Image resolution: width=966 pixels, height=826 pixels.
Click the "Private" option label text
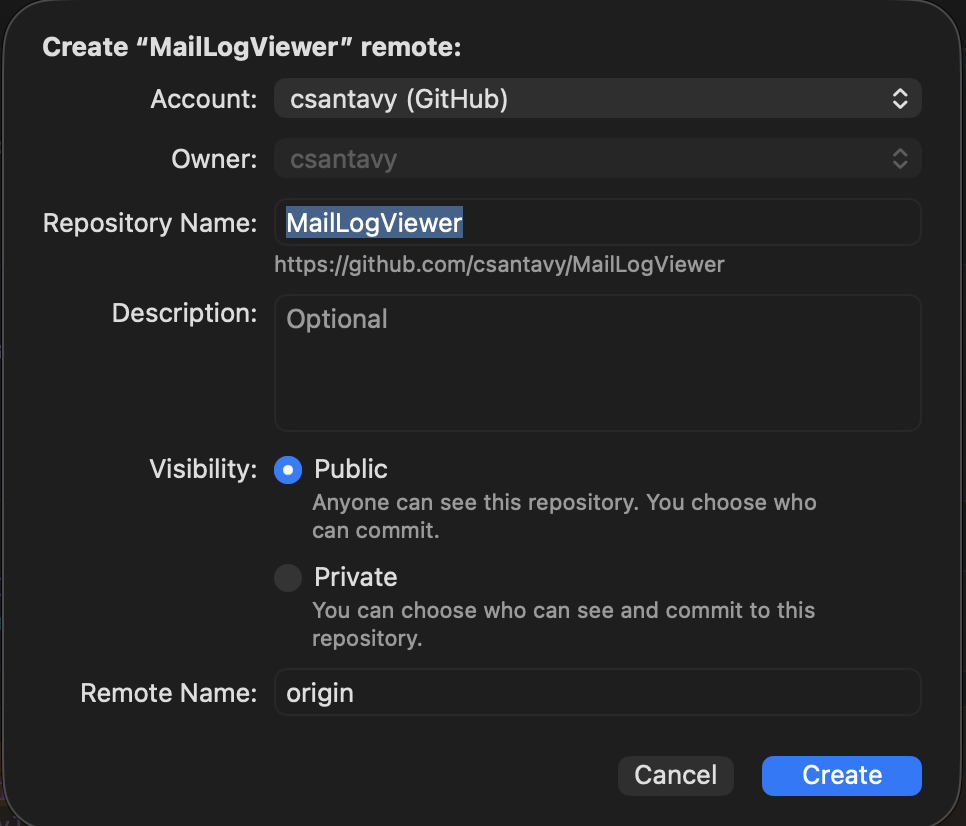click(x=355, y=578)
